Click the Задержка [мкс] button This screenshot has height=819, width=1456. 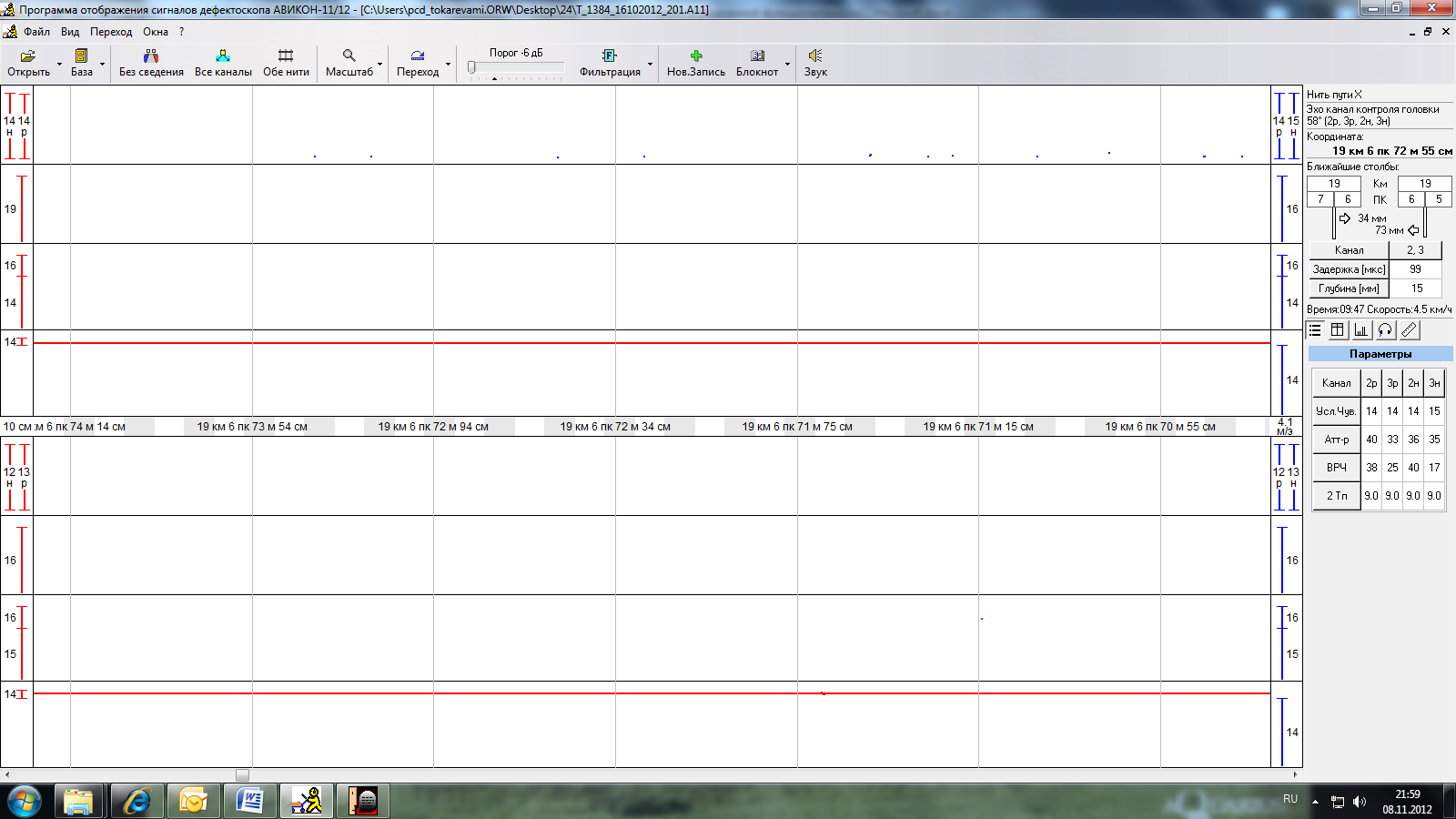1349,269
